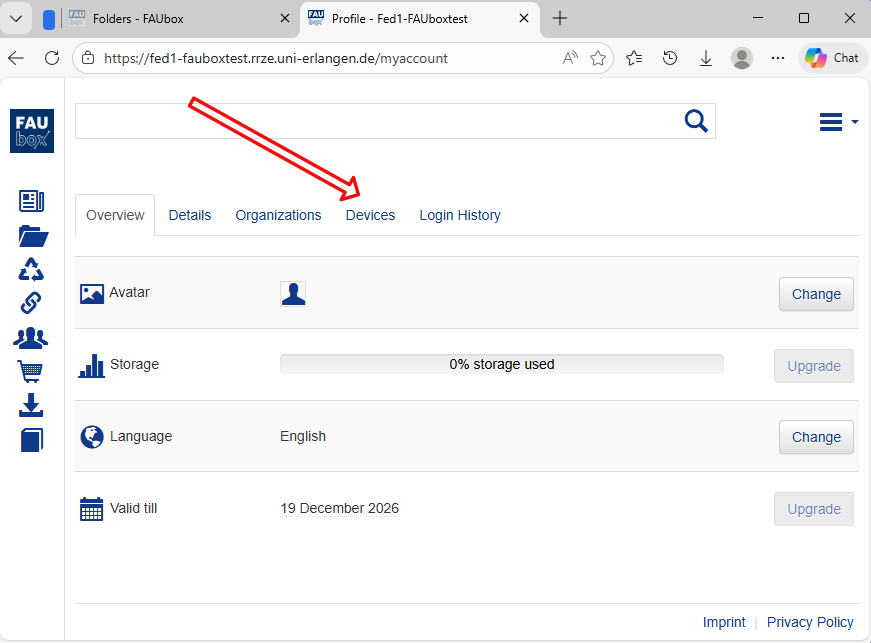The height and width of the screenshot is (643, 871).
Task: Open the recycle bin sidebar icon
Action: [x=32, y=269]
